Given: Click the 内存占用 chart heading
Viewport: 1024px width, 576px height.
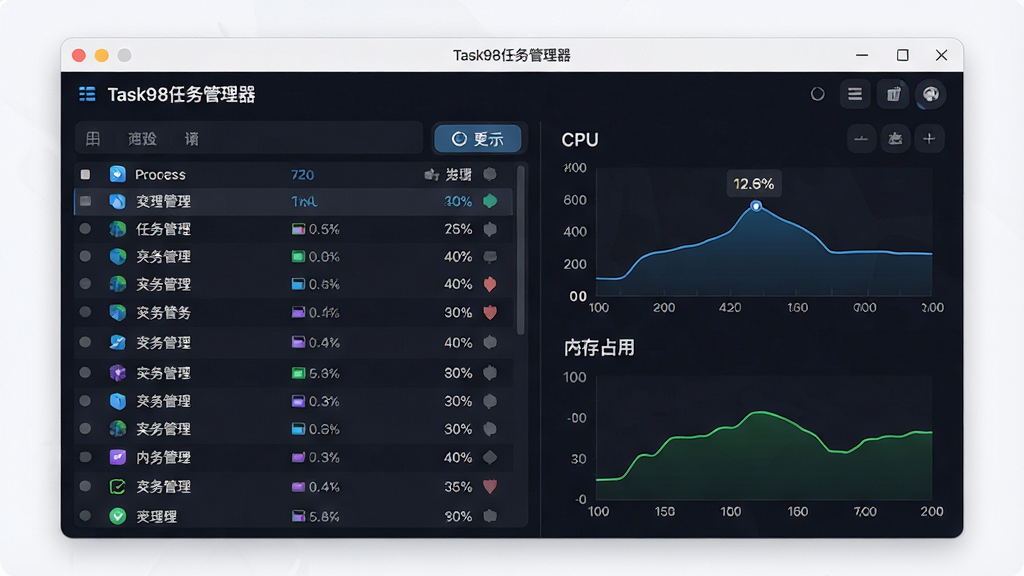Looking at the screenshot, I should tap(599, 347).
